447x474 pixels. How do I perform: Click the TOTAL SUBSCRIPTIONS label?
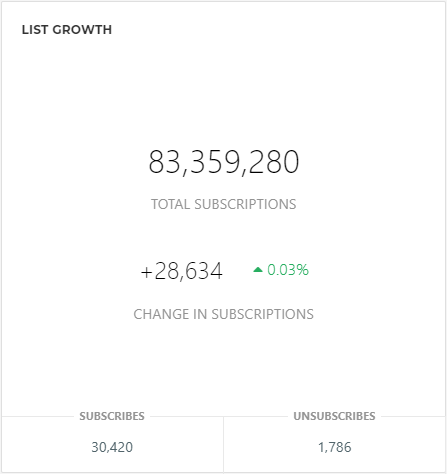[224, 204]
